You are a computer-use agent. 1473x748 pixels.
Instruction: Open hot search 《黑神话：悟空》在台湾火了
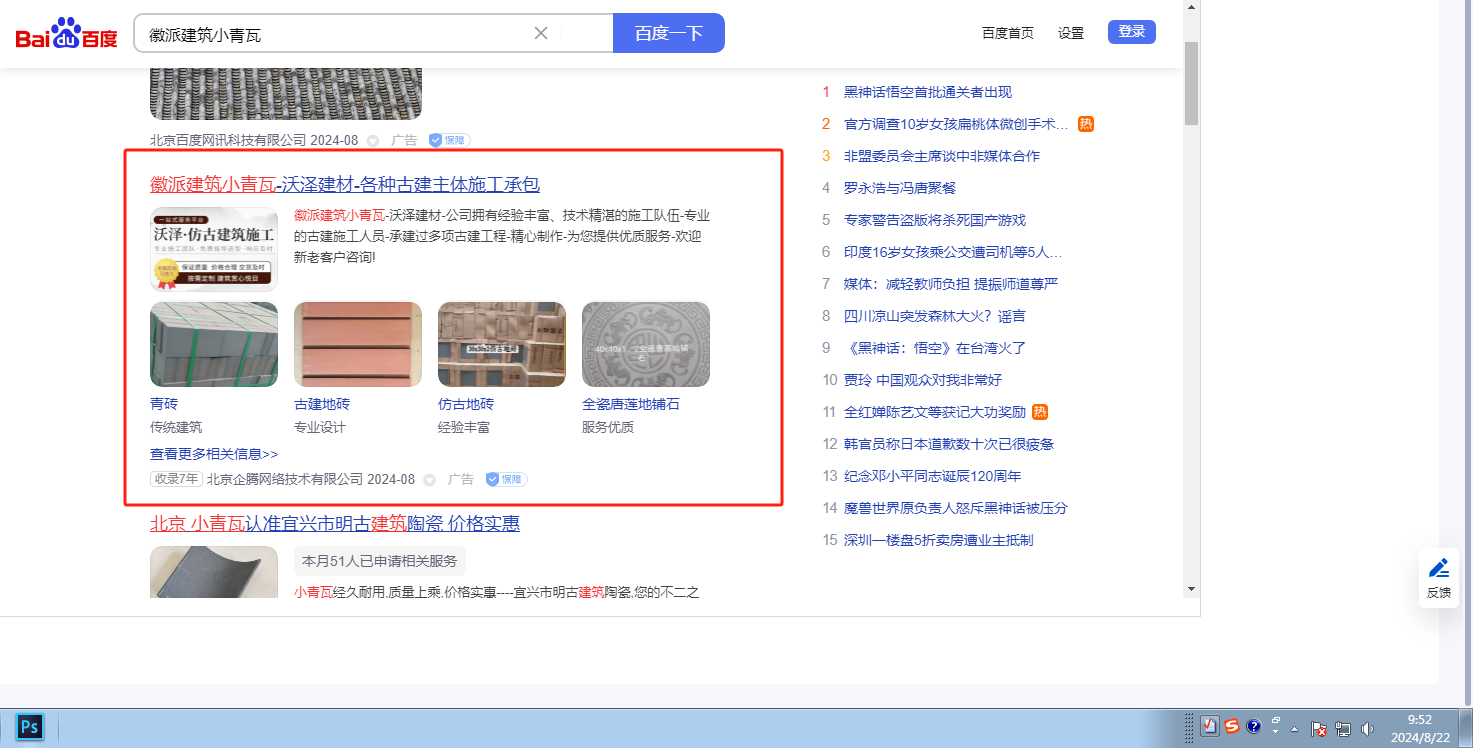(x=935, y=348)
